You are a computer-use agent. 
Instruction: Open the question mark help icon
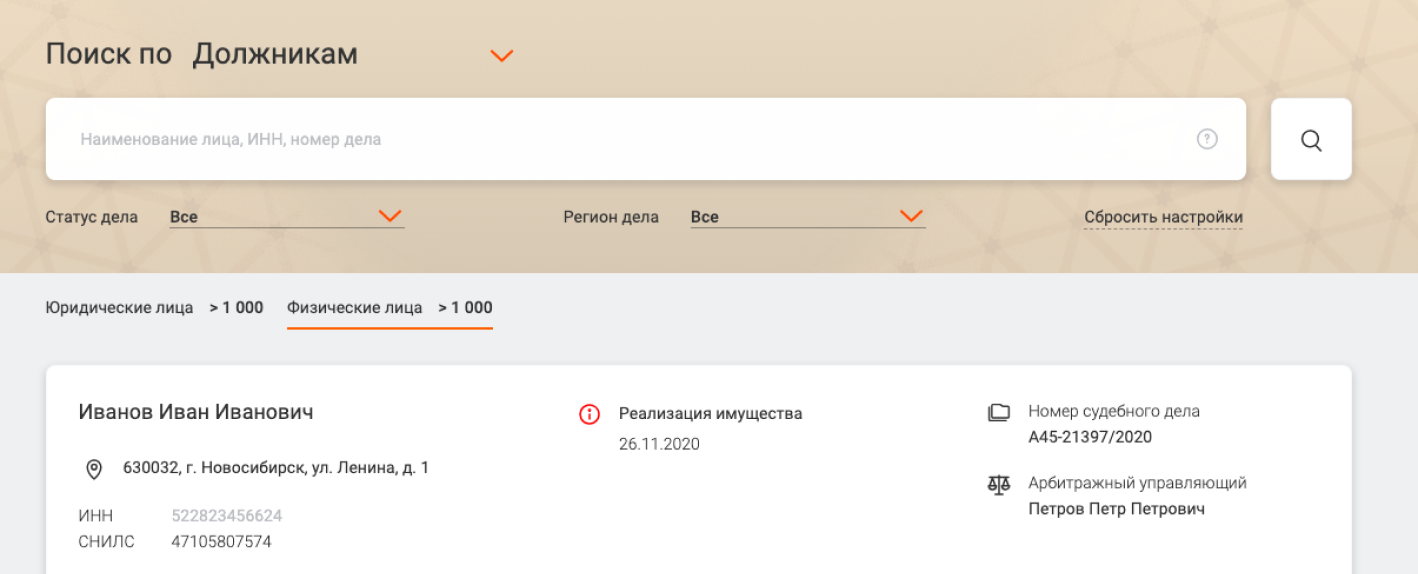(1207, 139)
